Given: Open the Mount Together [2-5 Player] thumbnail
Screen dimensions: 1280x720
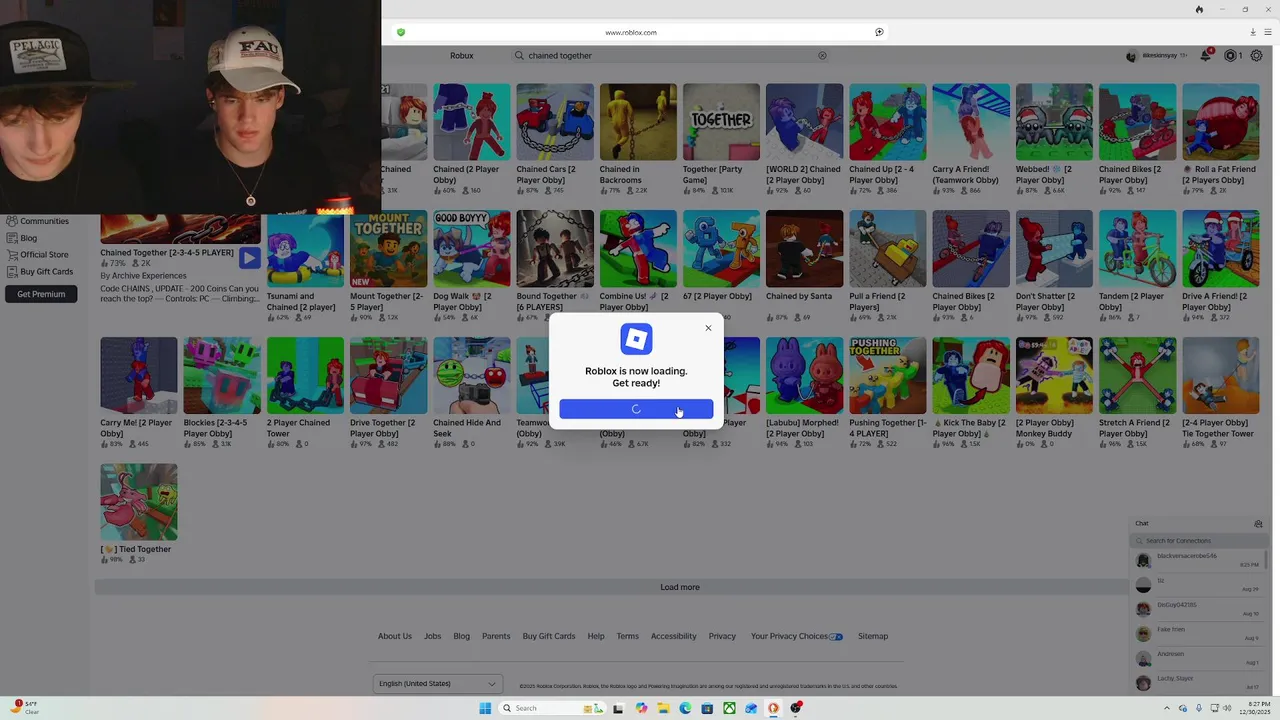Looking at the screenshot, I should (388, 249).
